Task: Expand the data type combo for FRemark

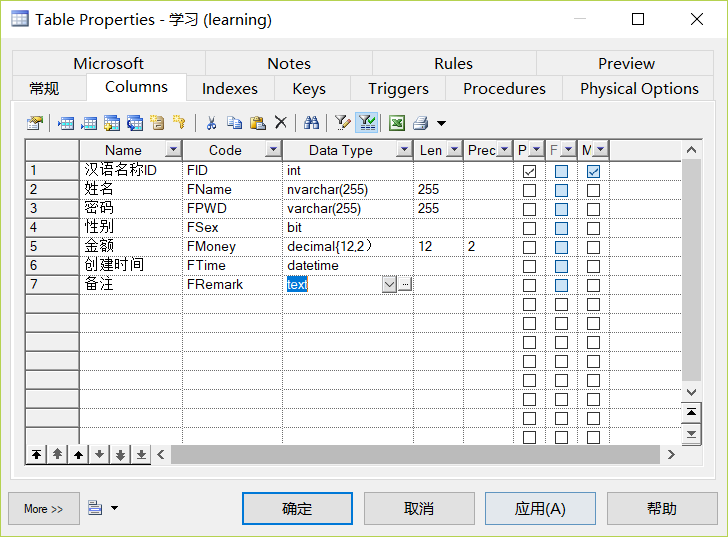Action: click(389, 284)
